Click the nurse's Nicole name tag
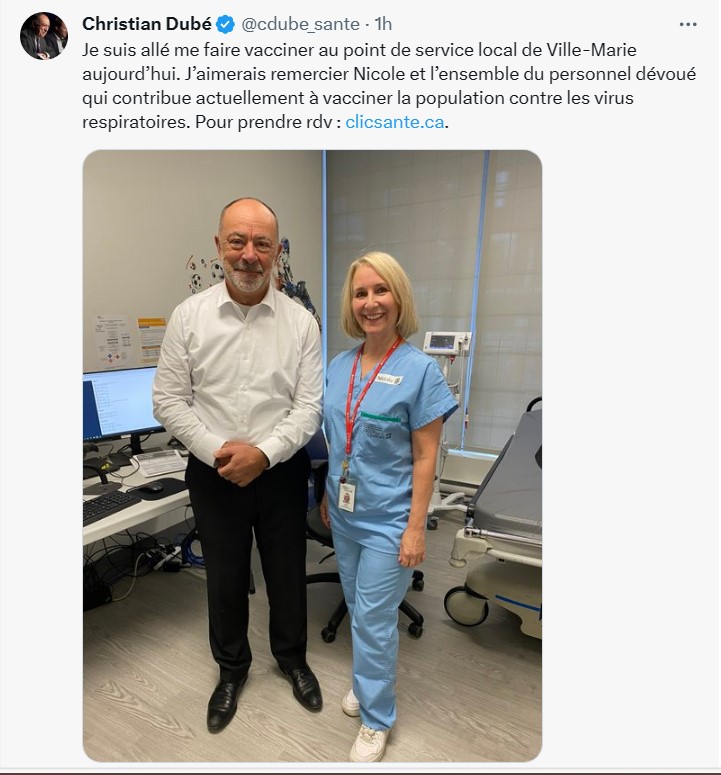Viewport: 721px width, 775px height. (388, 379)
